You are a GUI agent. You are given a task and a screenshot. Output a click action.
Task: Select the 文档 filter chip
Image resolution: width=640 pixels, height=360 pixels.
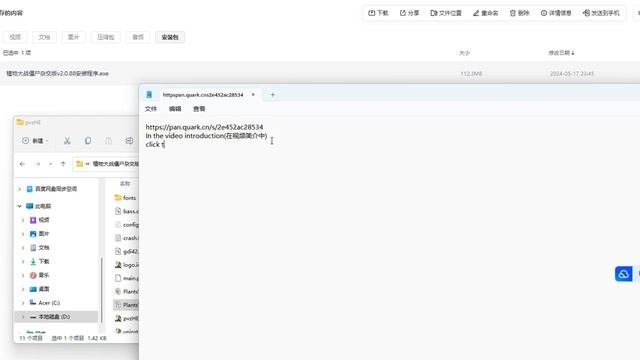click(x=44, y=37)
